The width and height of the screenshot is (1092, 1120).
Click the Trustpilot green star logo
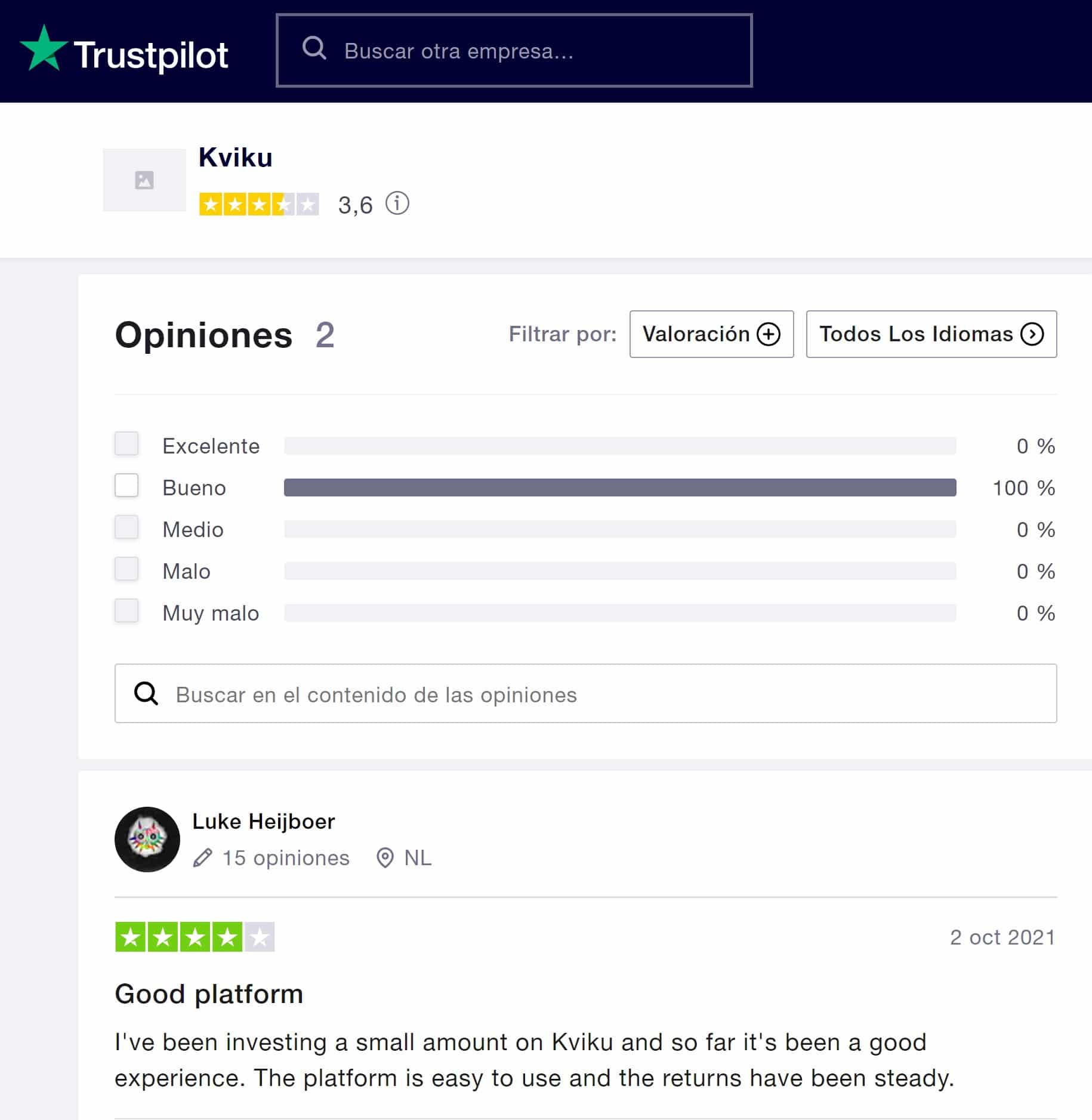[44, 48]
